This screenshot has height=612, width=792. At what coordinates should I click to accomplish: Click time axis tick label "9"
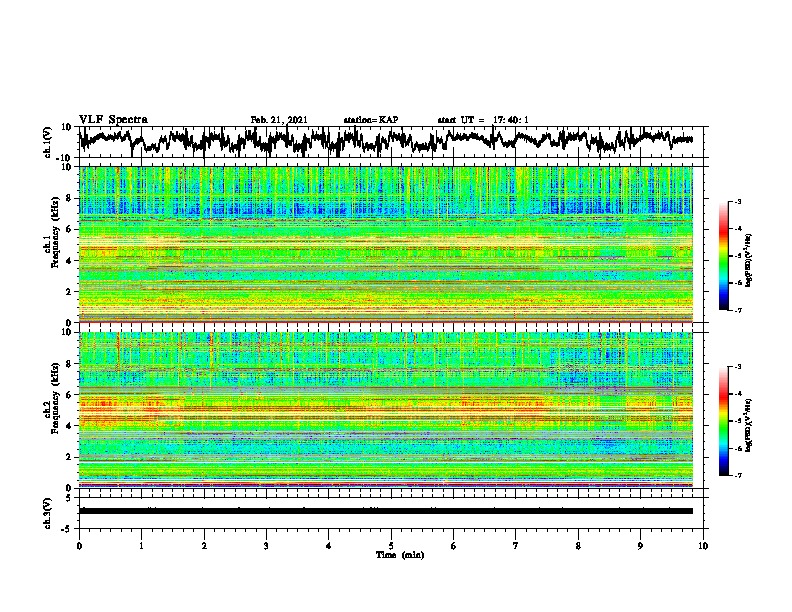tap(640, 546)
